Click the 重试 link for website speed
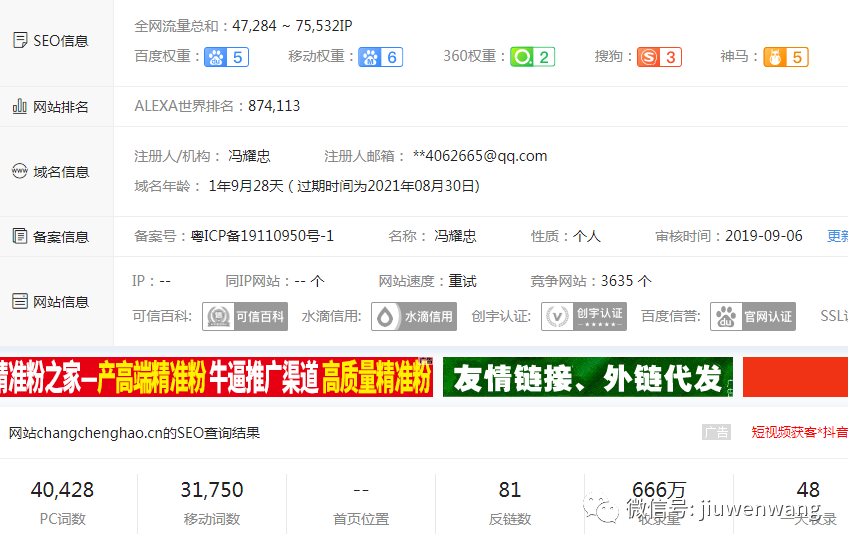Viewport: 848px width, 548px height. click(x=462, y=281)
